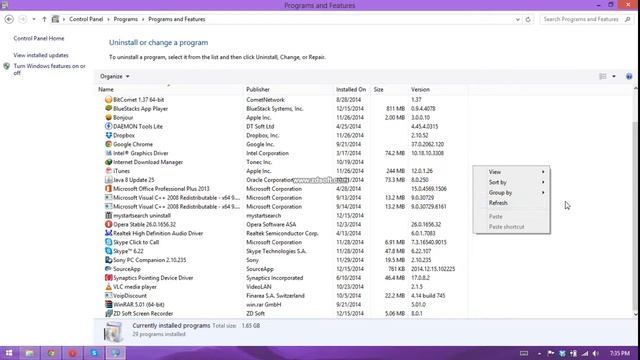
Task: Open the Organize dropdown menu
Action: (115, 76)
